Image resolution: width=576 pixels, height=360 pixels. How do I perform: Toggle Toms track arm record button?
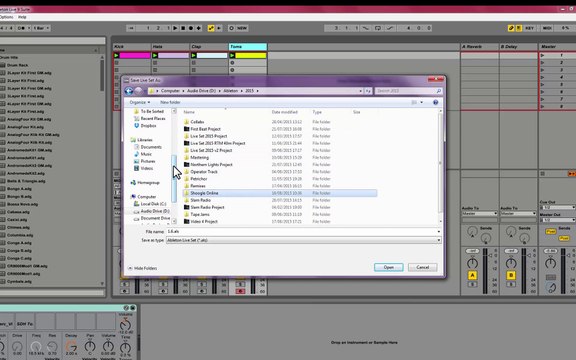coord(240,291)
